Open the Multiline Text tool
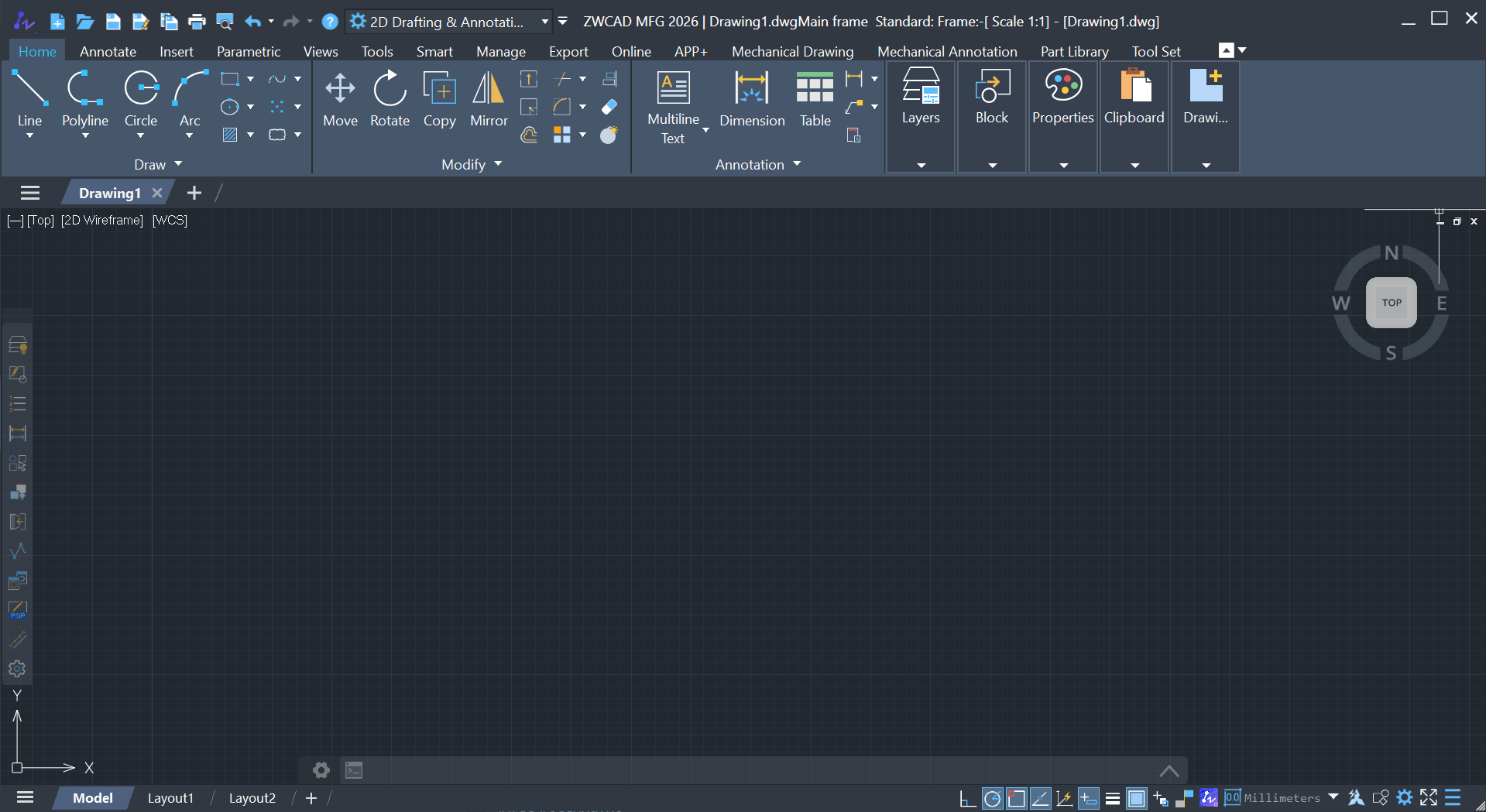 click(672, 101)
